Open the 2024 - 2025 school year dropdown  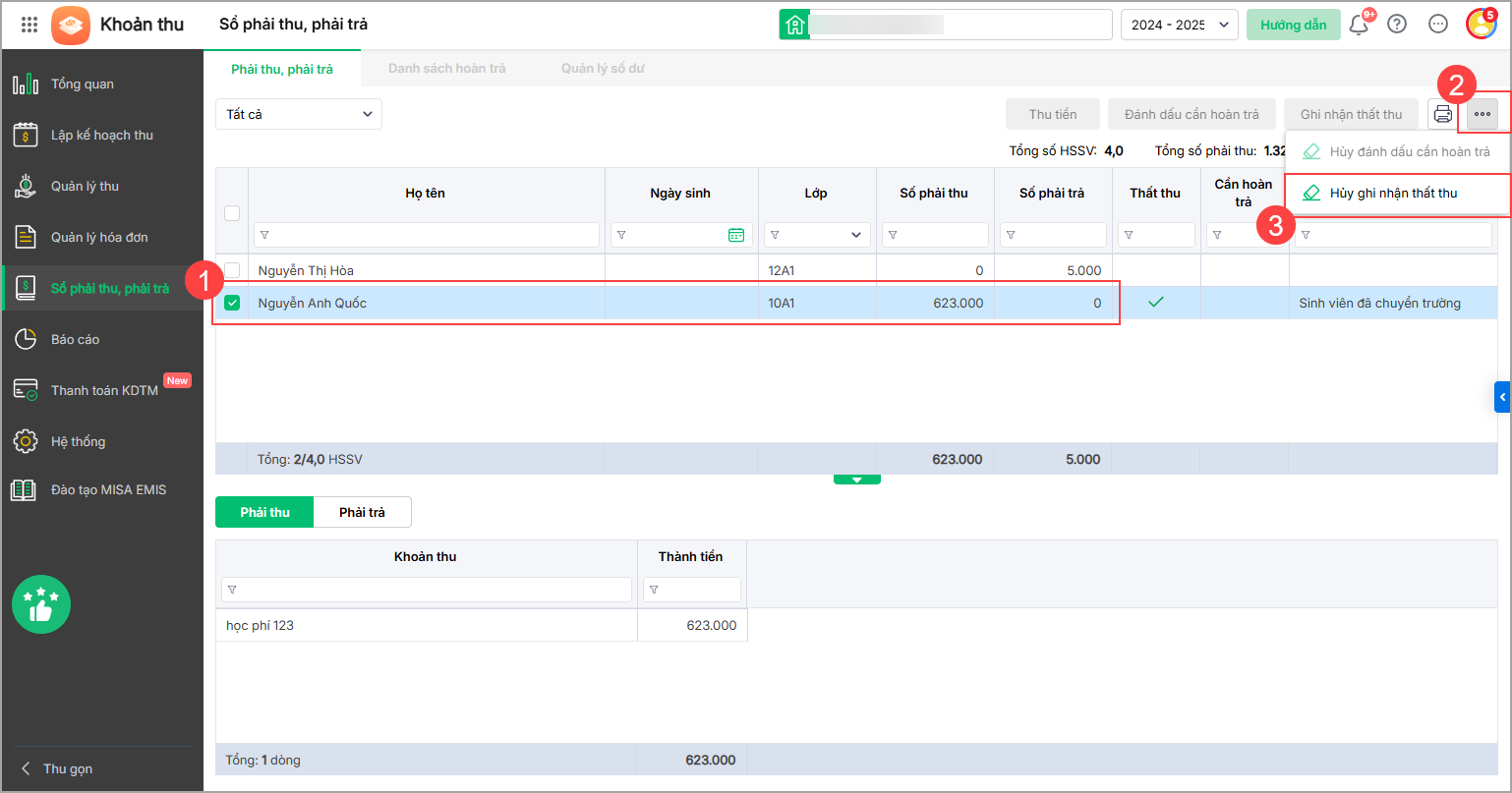click(x=1180, y=25)
